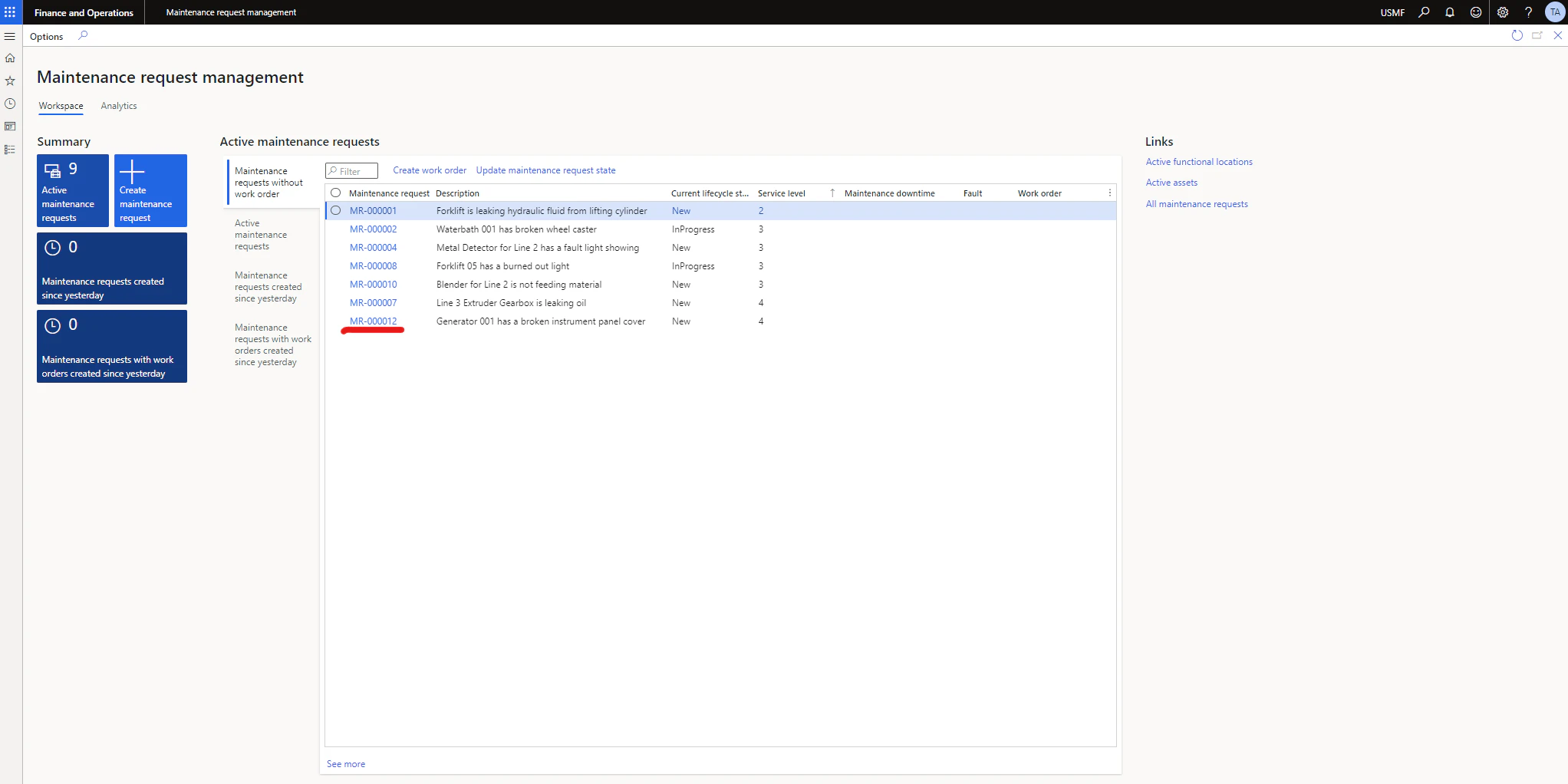
Task: Open grid column options three-dot icon
Action: (x=1109, y=193)
